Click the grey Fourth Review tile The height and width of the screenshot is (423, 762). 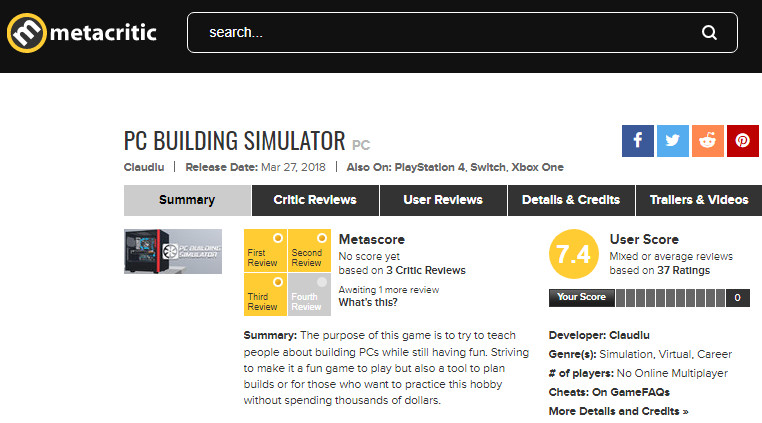pos(309,295)
